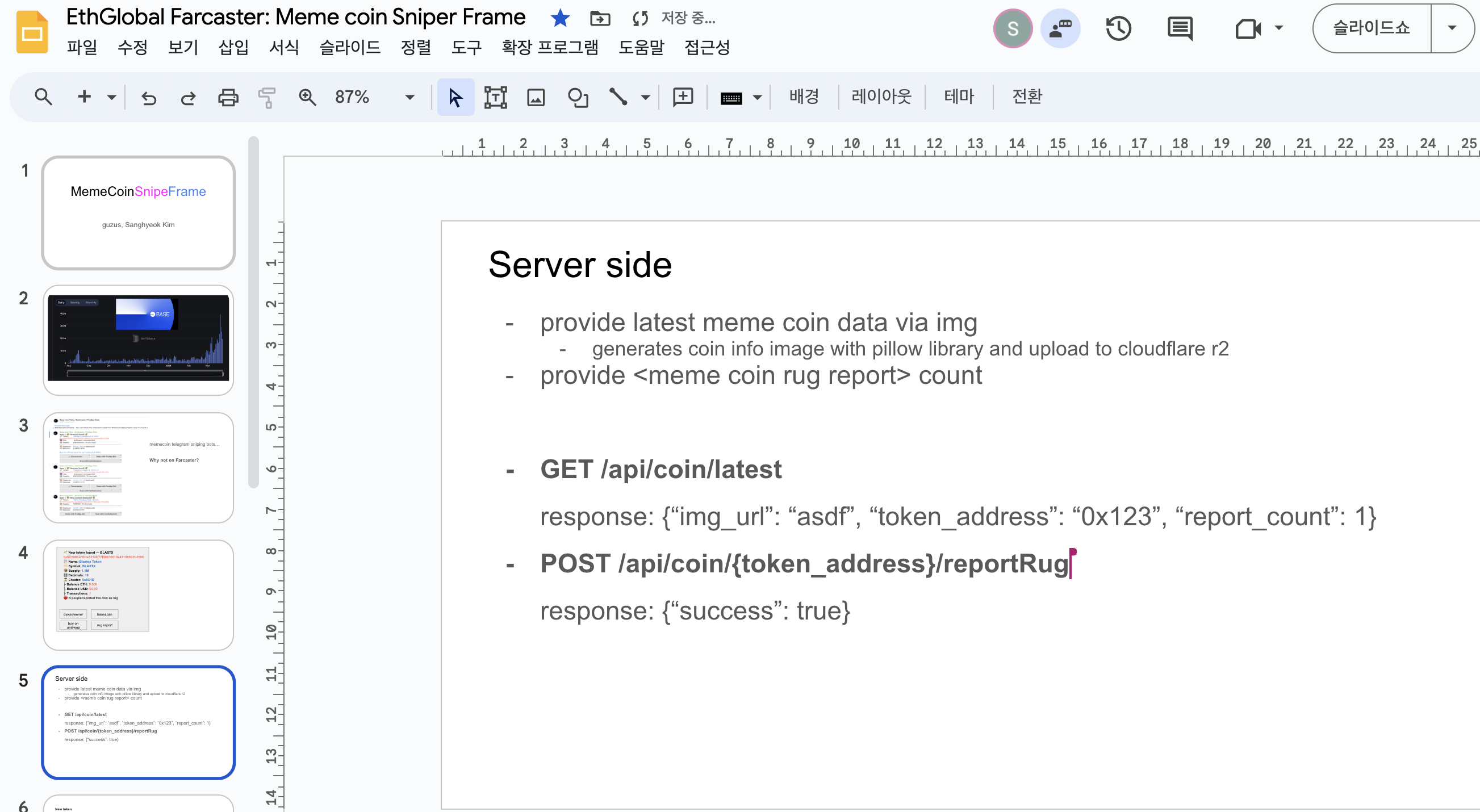Move document using the folder icon
This screenshot has width=1480, height=812.
600,18
